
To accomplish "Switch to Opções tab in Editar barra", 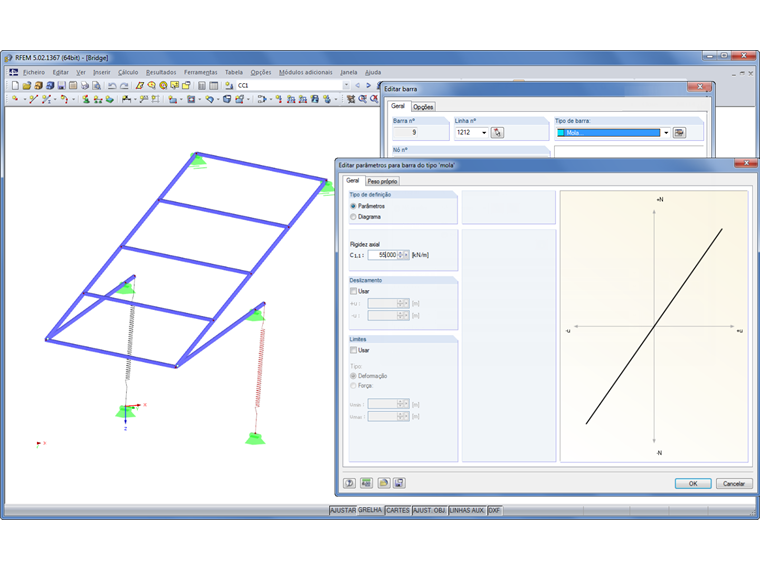I will pyautogui.click(x=423, y=107).
